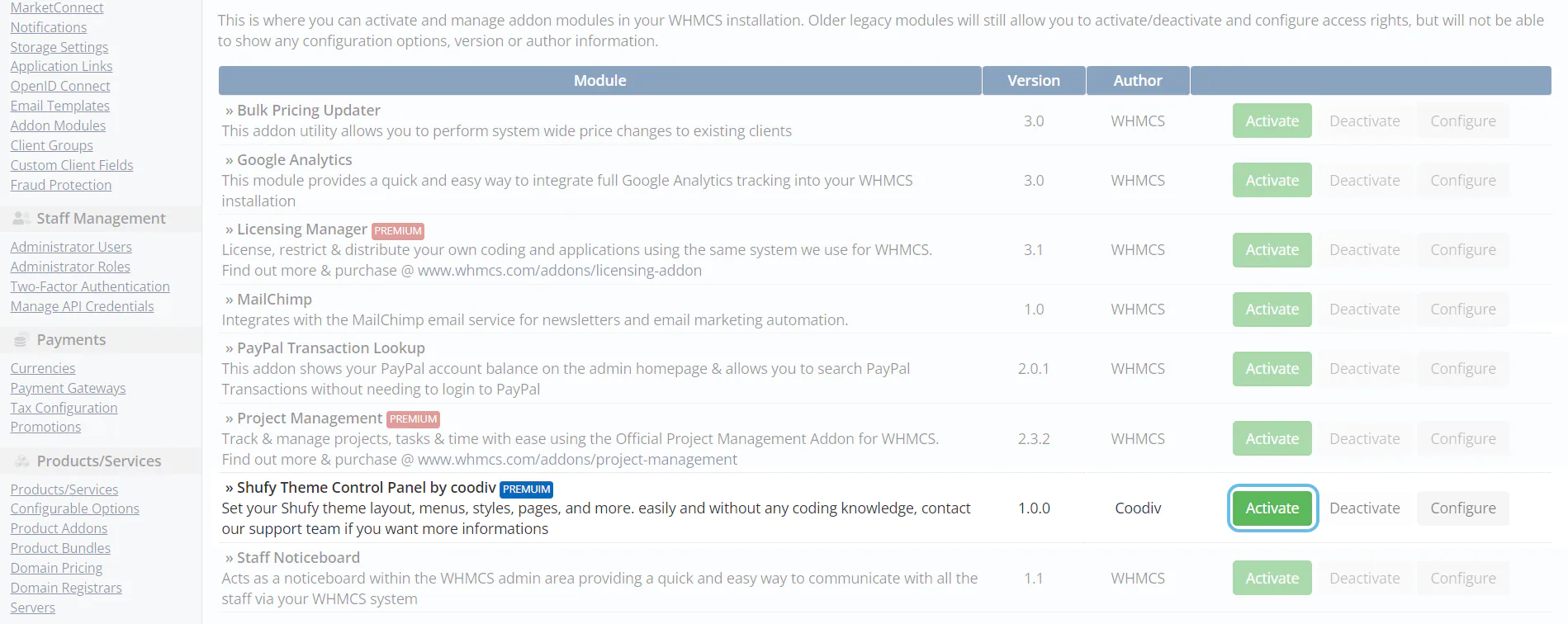Activate the Shufy Theme Control Panel module
The image size is (1568, 624).
pyautogui.click(x=1272, y=508)
